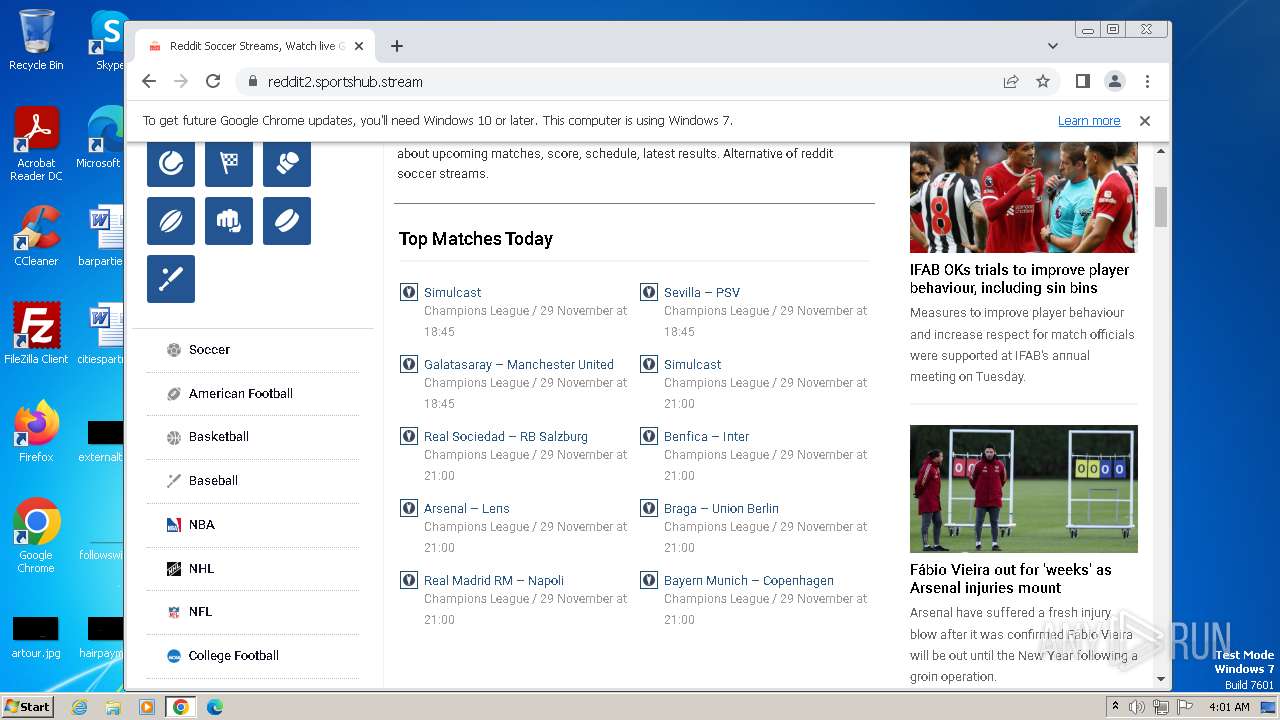The height and width of the screenshot is (720, 1280).
Task: Open IFAB OKs trials article headline
Action: pyautogui.click(x=1019, y=279)
